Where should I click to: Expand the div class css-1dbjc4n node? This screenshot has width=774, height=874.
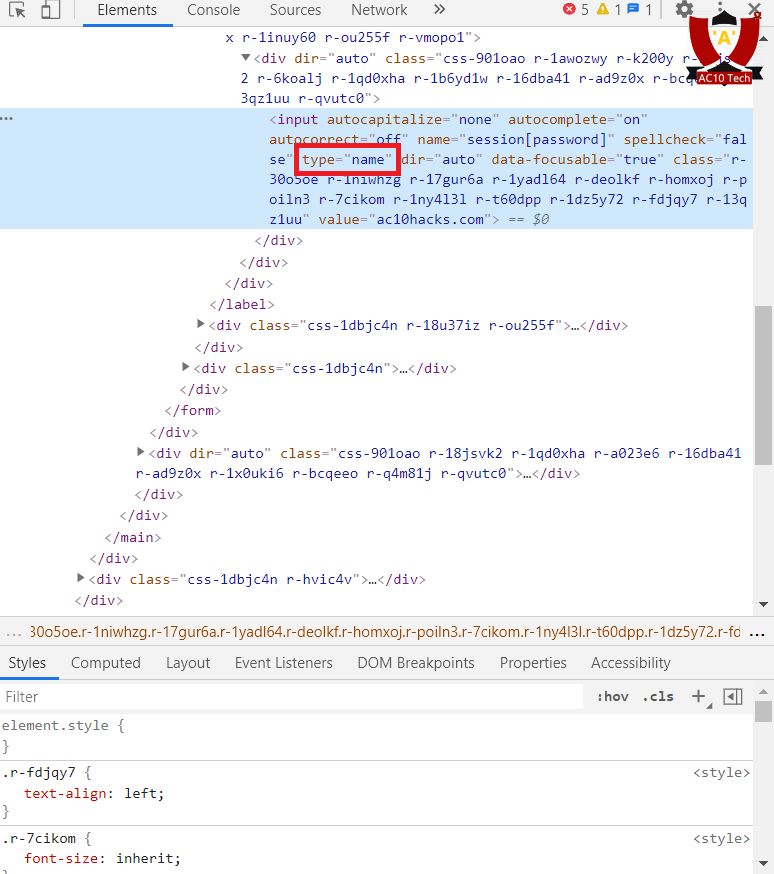[186, 367]
